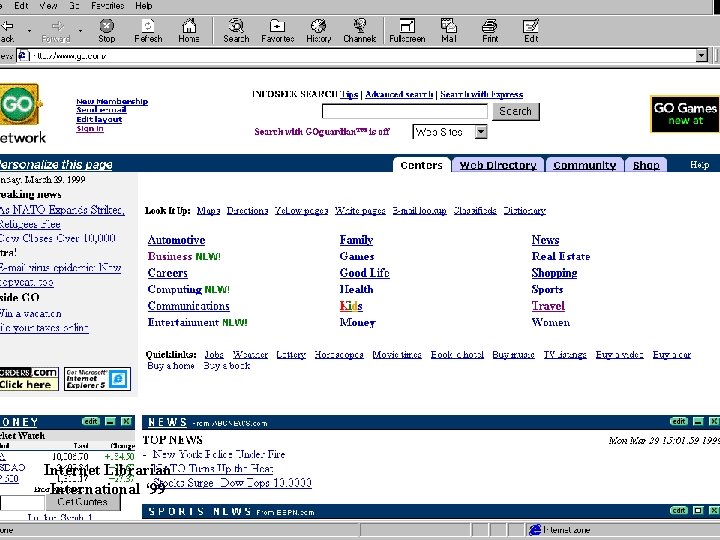Image resolution: width=720 pixels, height=540 pixels.
Task: Open the Kids center link
Action: coord(351,306)
